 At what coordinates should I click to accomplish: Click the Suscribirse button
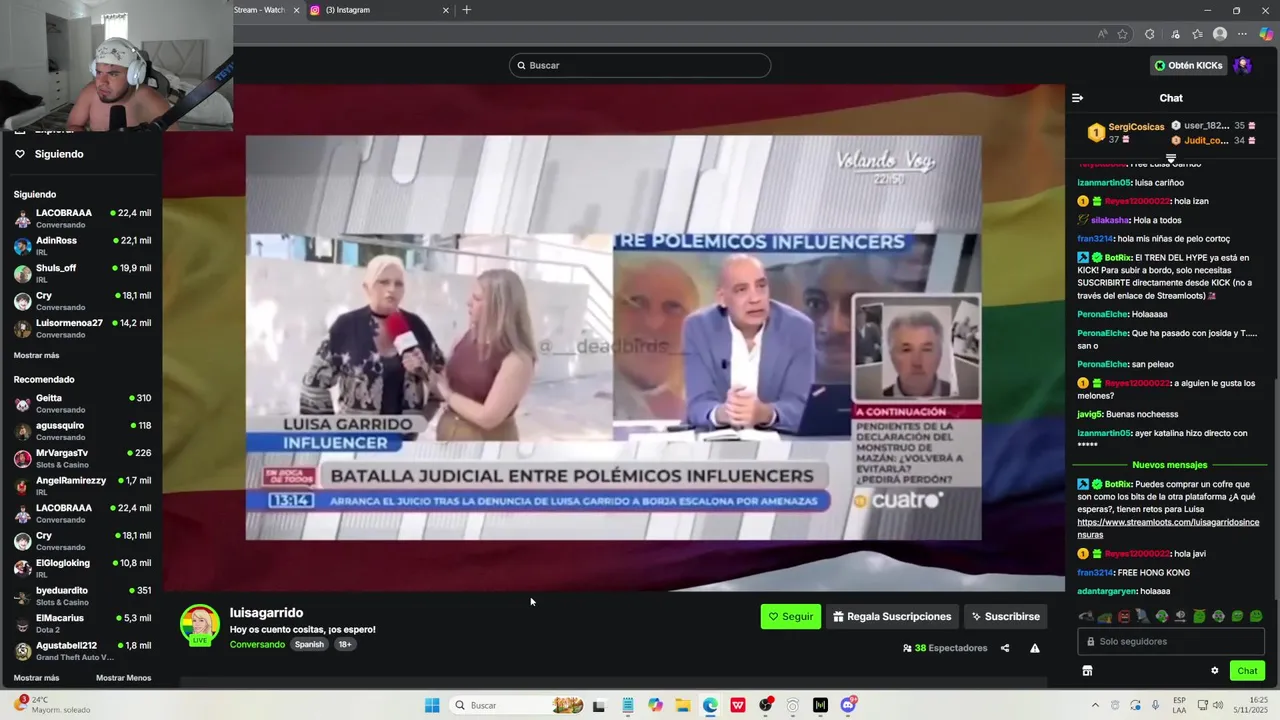[1005, 616]
